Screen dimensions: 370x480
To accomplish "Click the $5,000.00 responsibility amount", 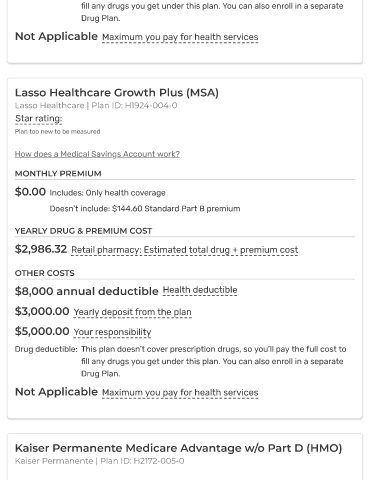I will pos(42,331).
